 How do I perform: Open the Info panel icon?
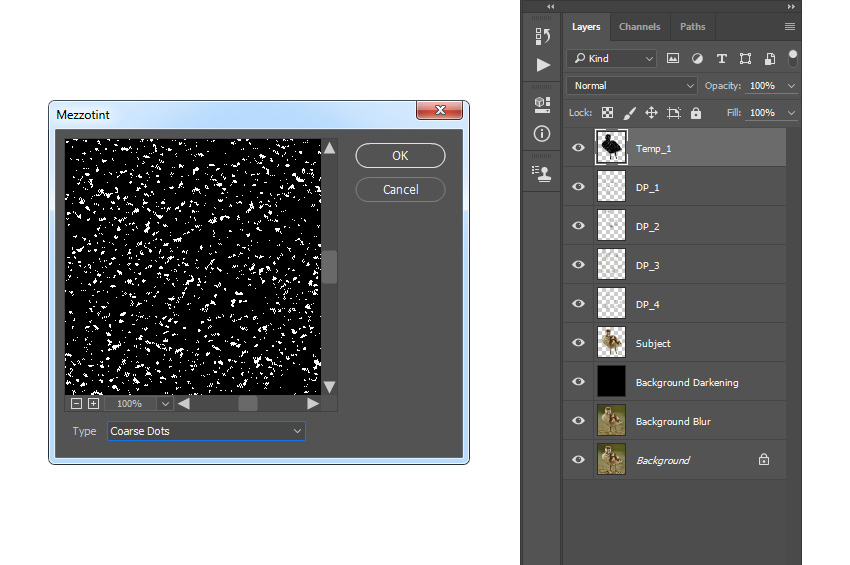(x=542, y=133)
